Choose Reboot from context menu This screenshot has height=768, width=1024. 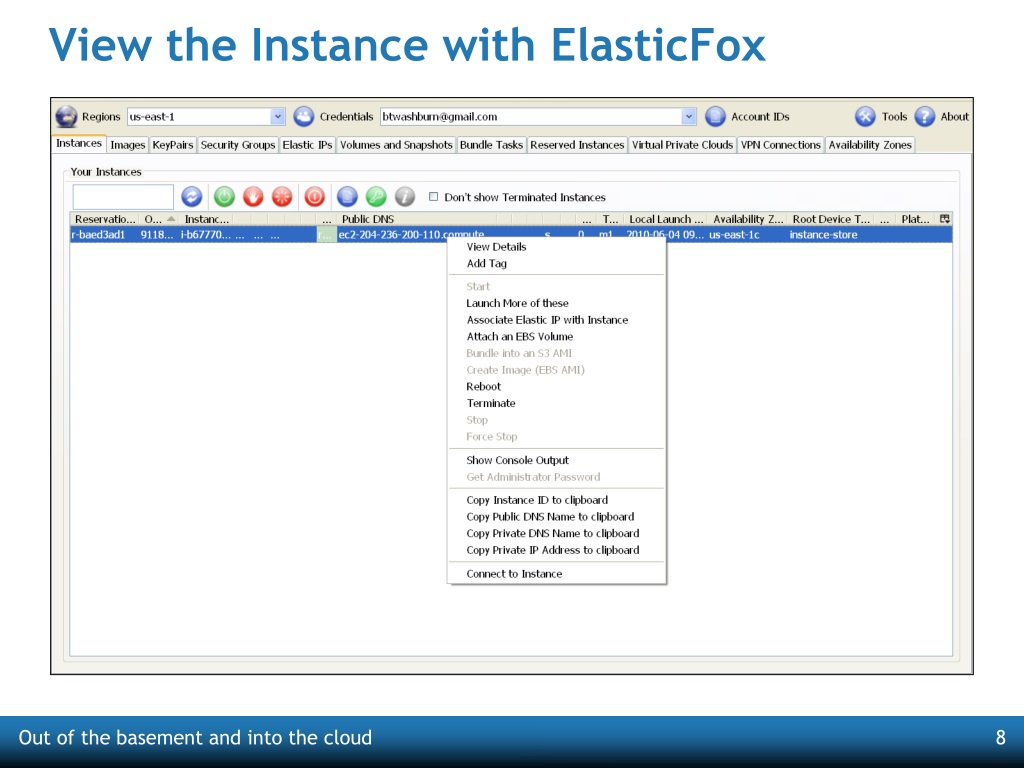click(x=556, y=387)
